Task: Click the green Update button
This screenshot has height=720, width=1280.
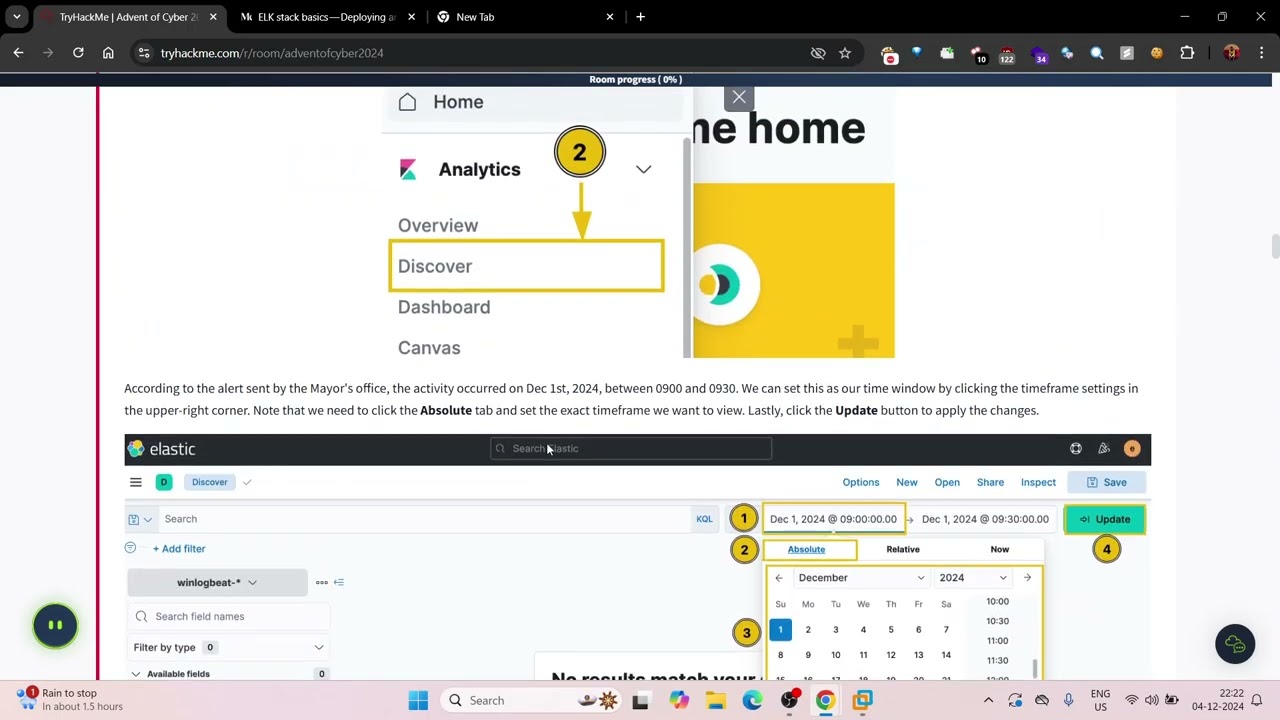Action: click(1105, 519)
